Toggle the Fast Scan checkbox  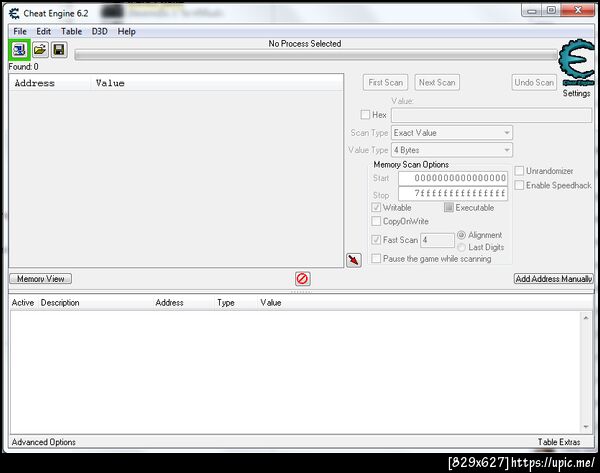[x=376, y=240]
